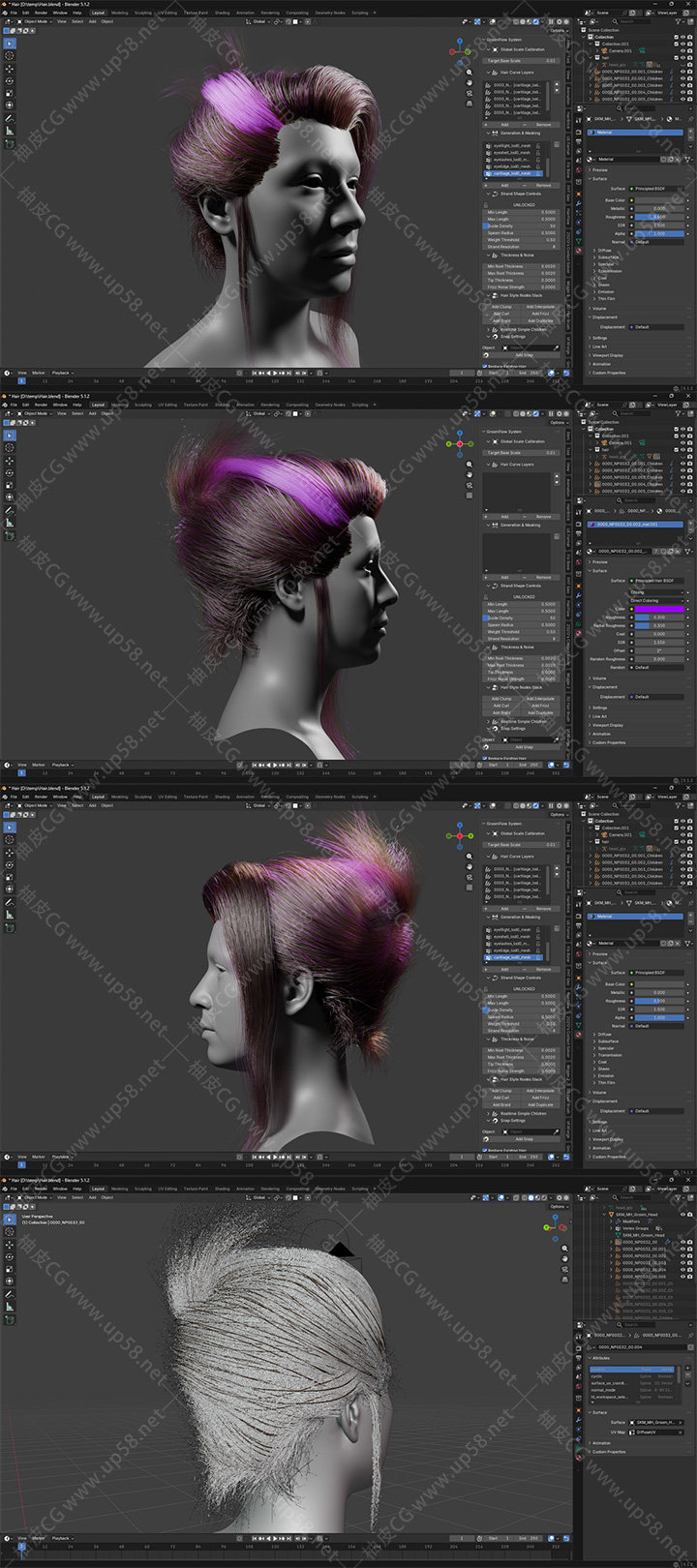This screenshot has height=1568, width=697.
Task: Select Rotate tool in right-facing profile window
Action: [10, 473]
